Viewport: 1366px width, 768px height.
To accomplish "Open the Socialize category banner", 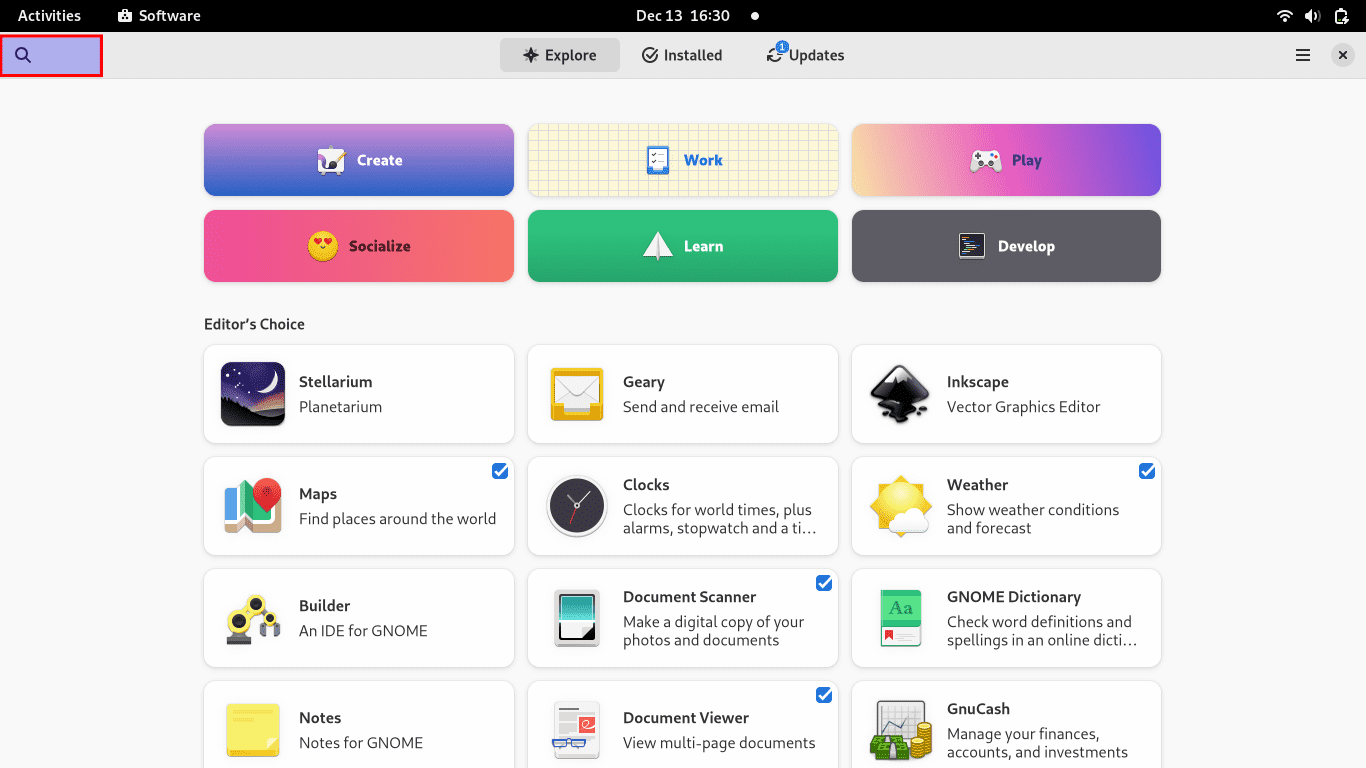I will point(359,246).
